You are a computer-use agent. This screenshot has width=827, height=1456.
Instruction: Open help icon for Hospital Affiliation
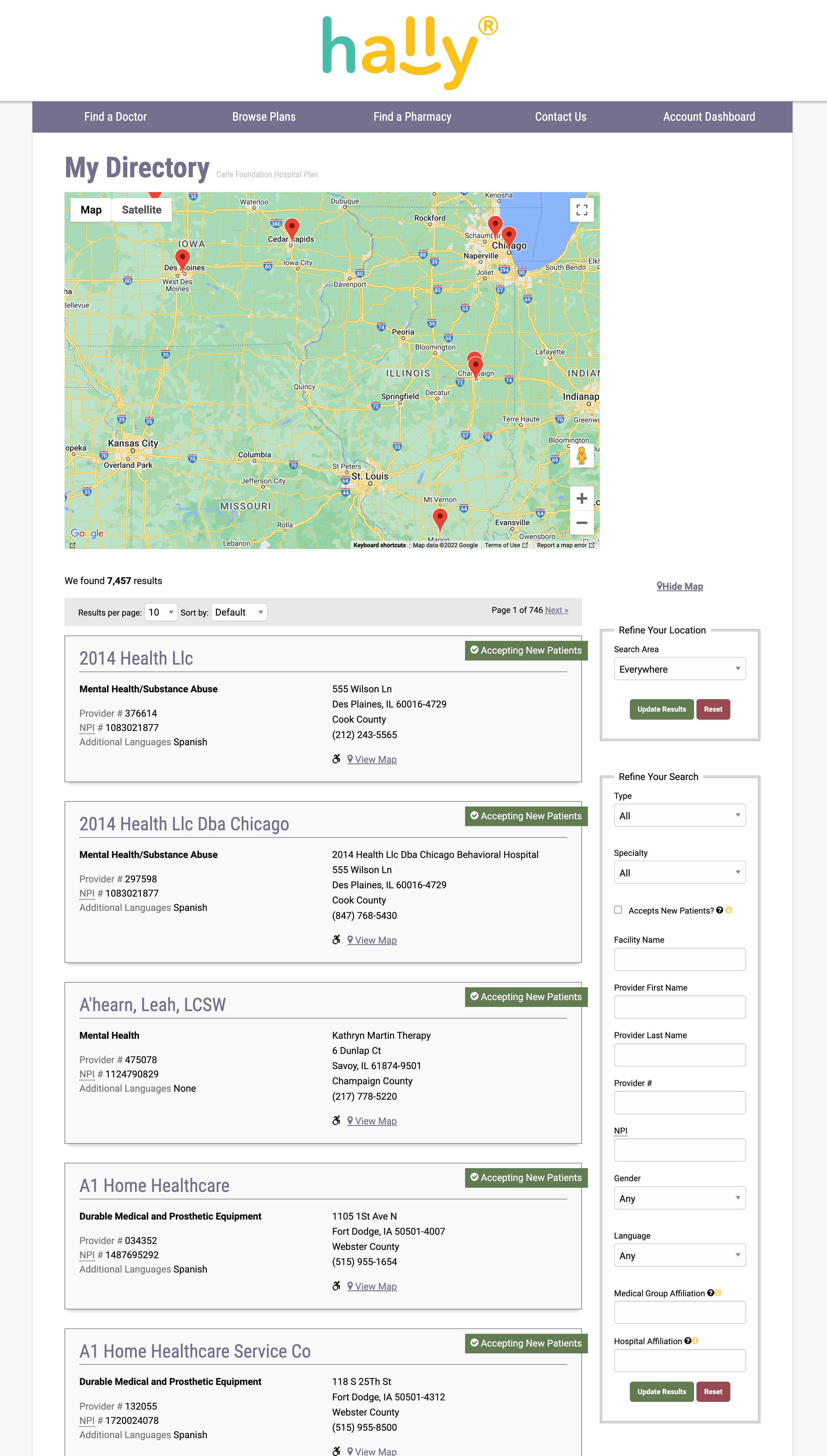(687, 1341)
